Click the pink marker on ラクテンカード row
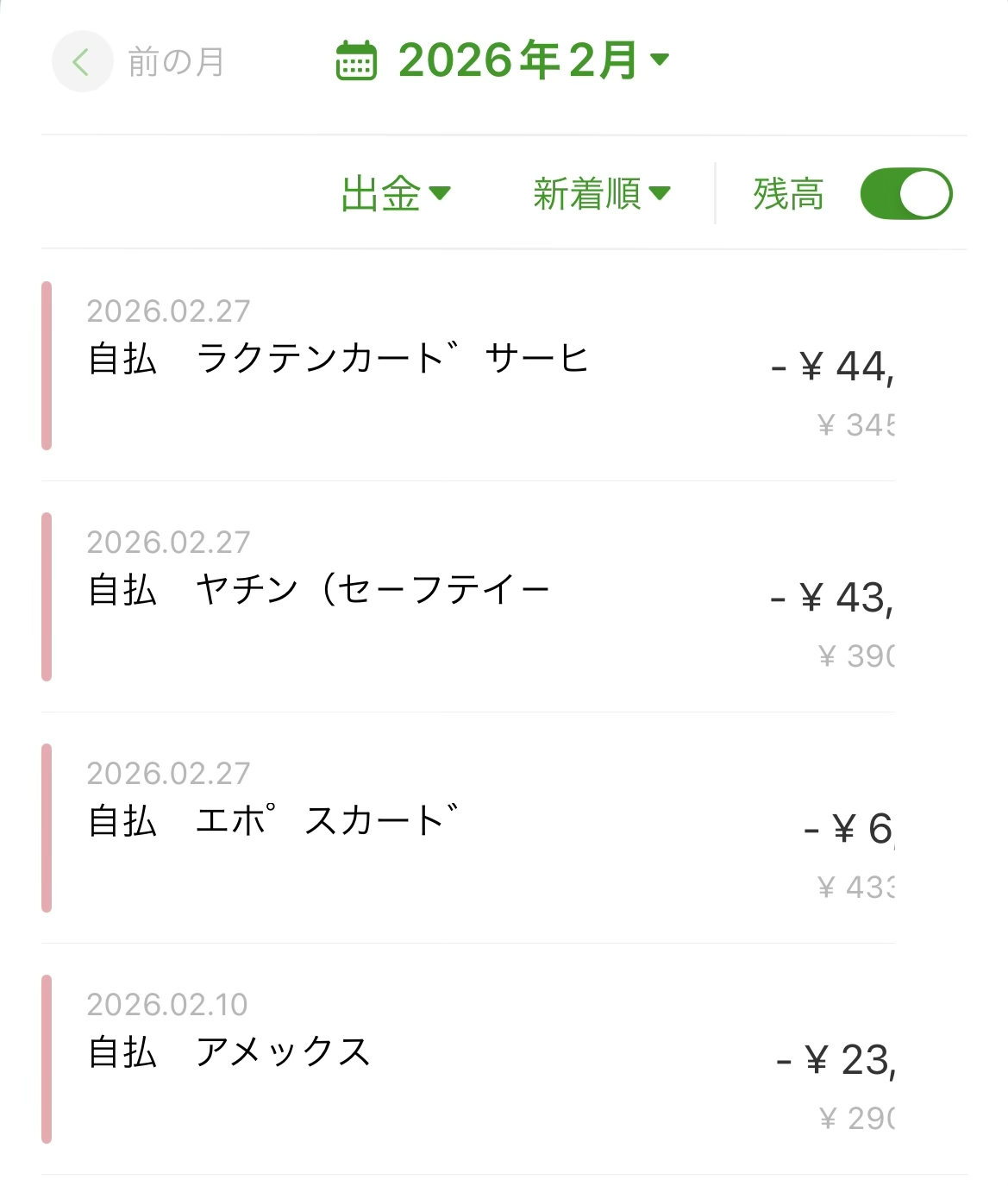This screenshot has height=1186, width=1008. (47, 366)
